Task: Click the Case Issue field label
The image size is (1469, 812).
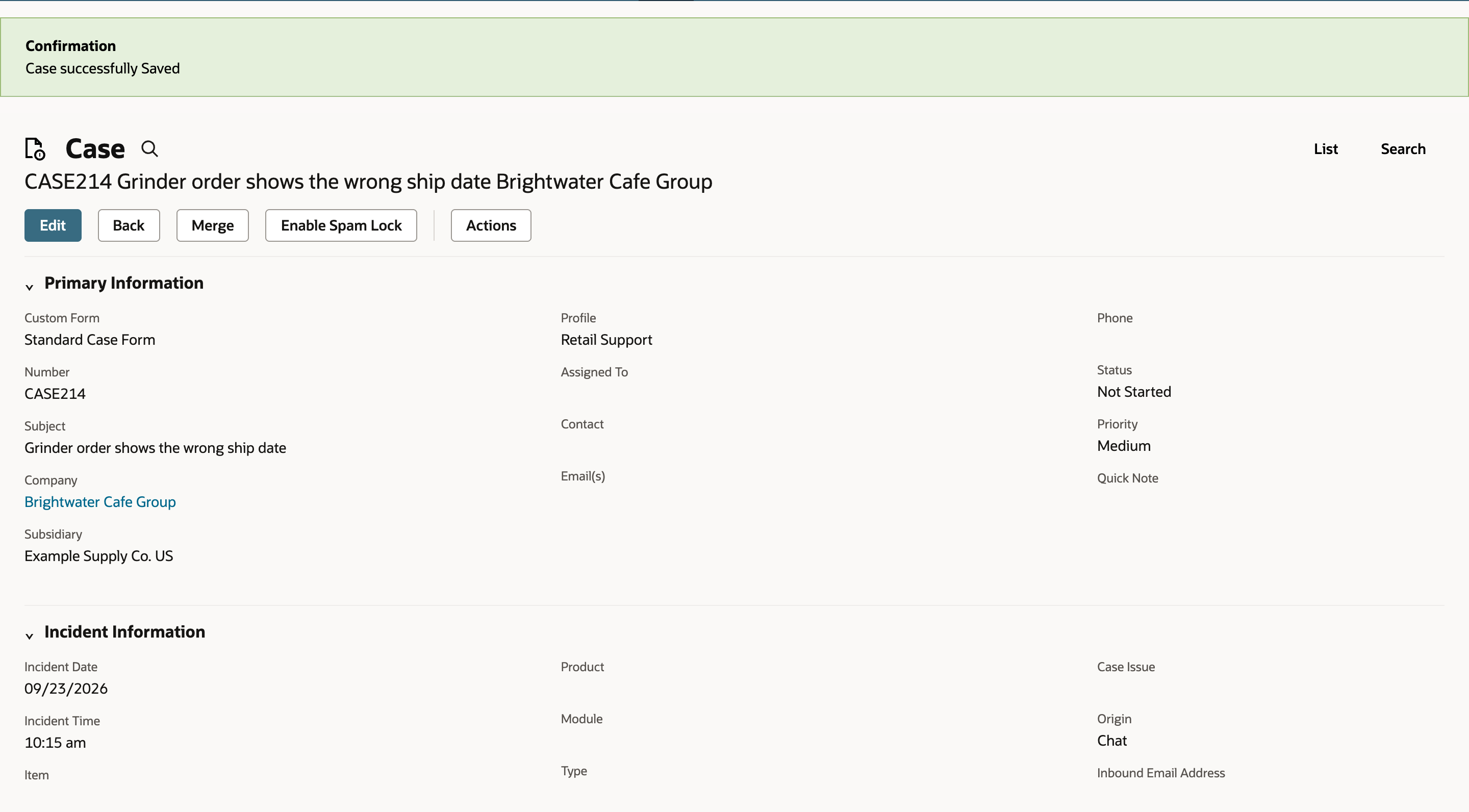Action: click(x=1126, y=667)
